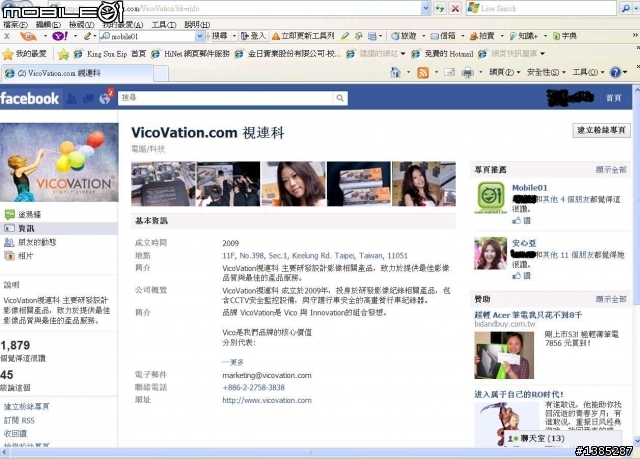Click the add-to-favorites star icon
This screenshot has height=459, width=640.
point(63,54)
